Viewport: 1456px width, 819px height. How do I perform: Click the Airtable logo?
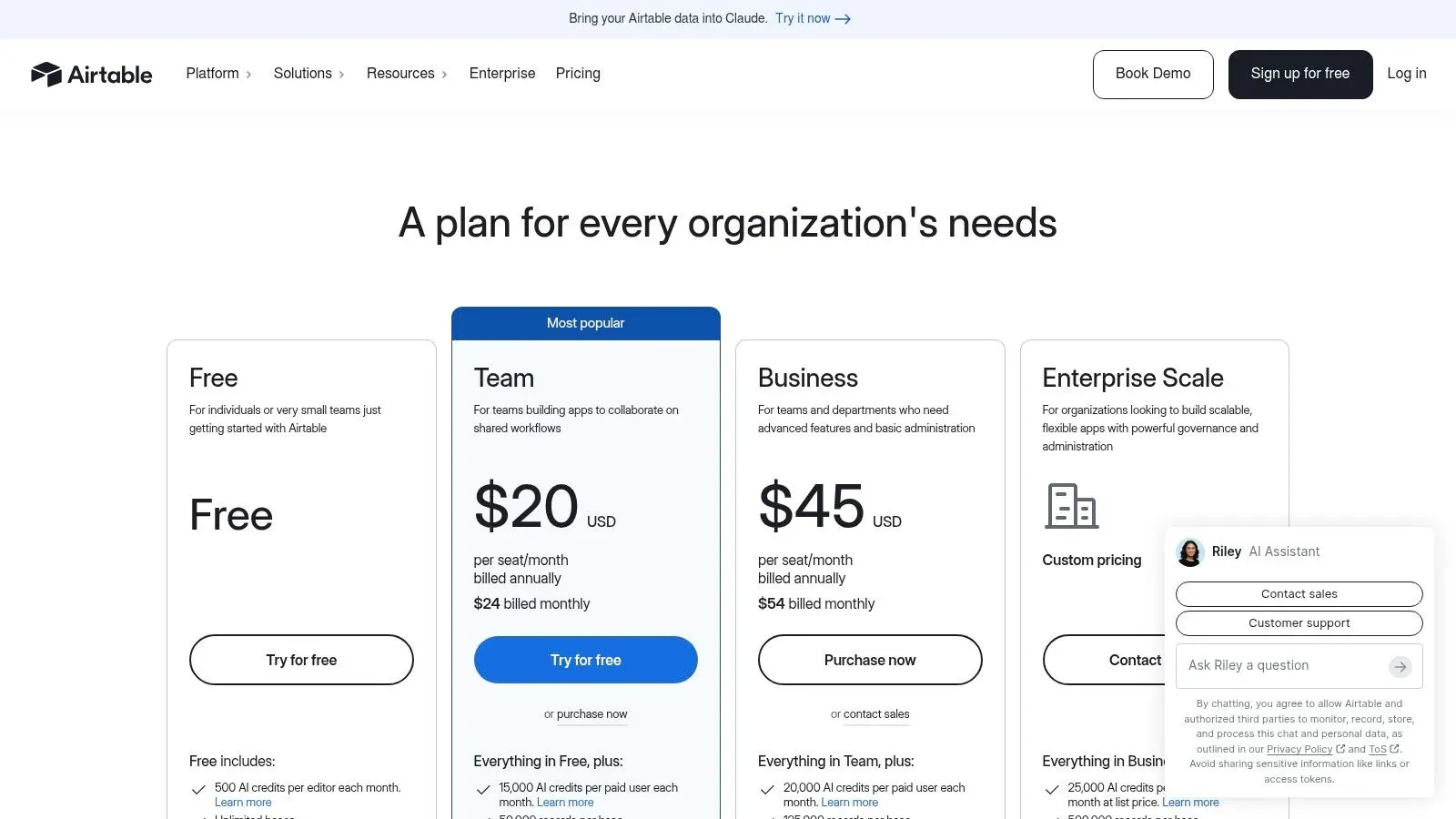[x=91, y=74]
